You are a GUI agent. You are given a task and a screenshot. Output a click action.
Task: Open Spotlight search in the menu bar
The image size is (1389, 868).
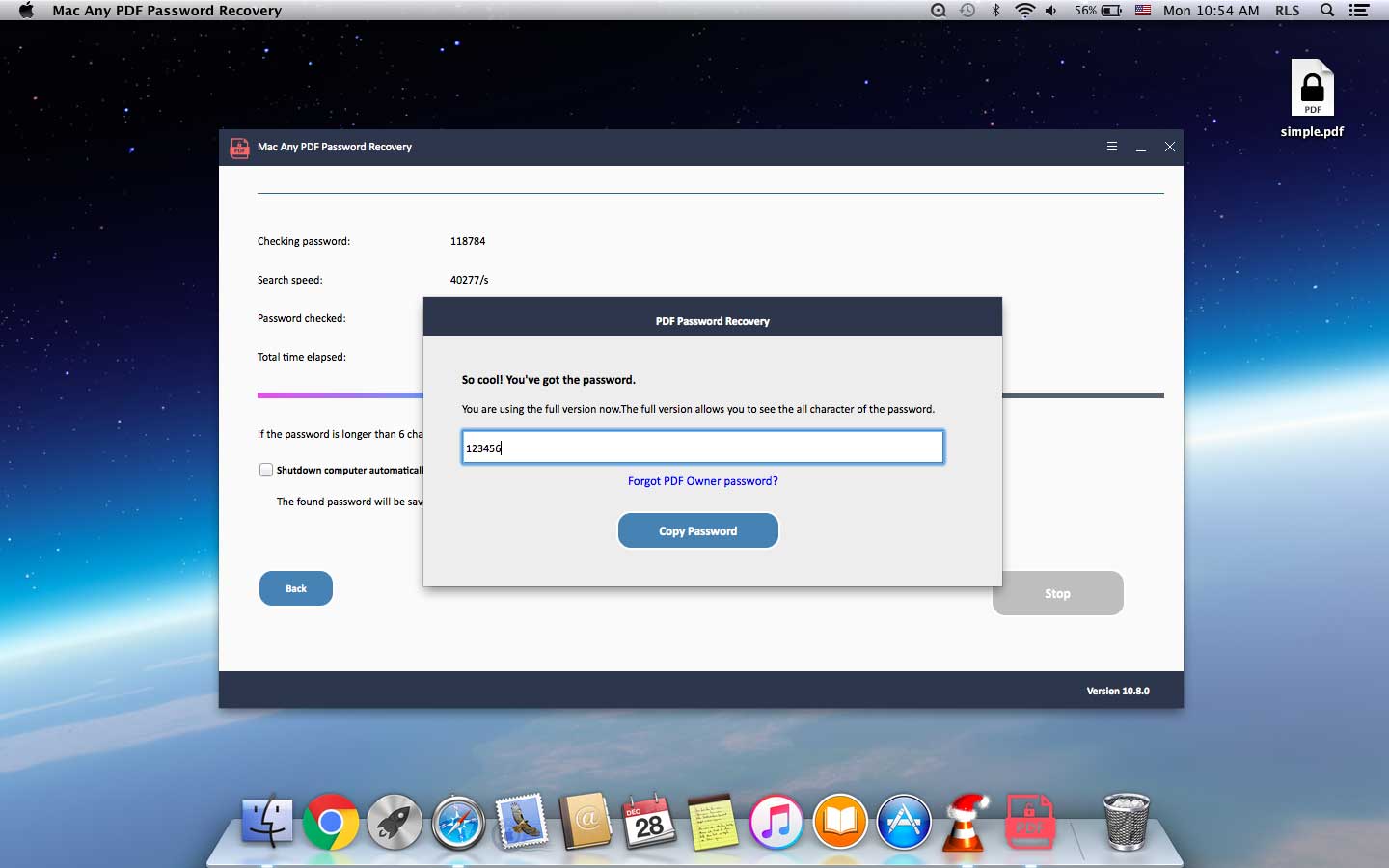click(x=1327, y=11)
